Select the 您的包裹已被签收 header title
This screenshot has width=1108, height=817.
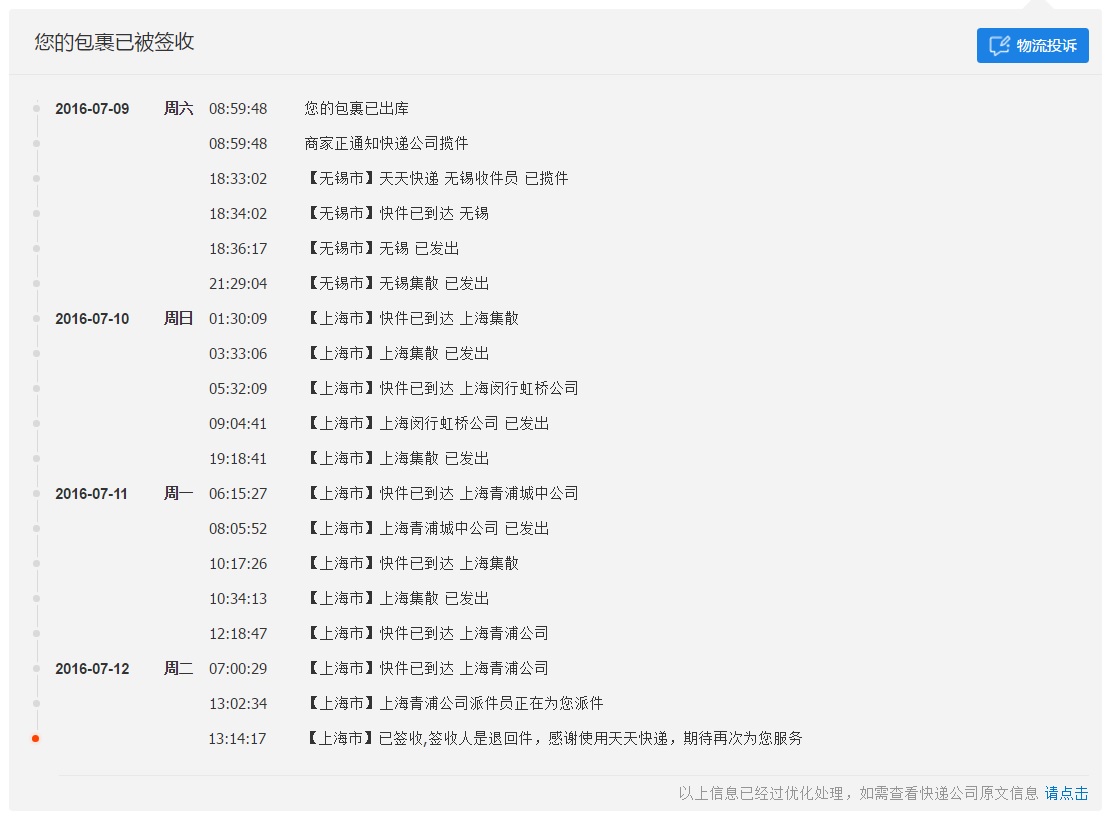pos(114,42)
